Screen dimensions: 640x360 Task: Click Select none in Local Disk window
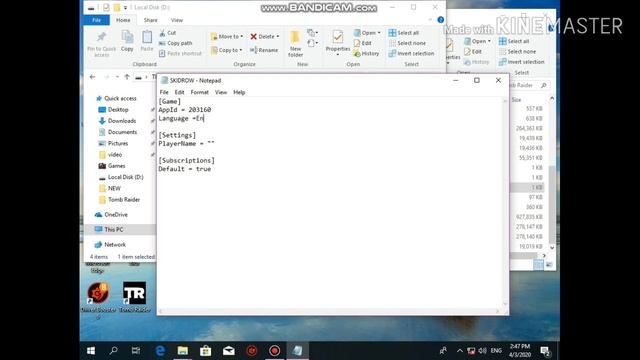[x=407, y=43]
